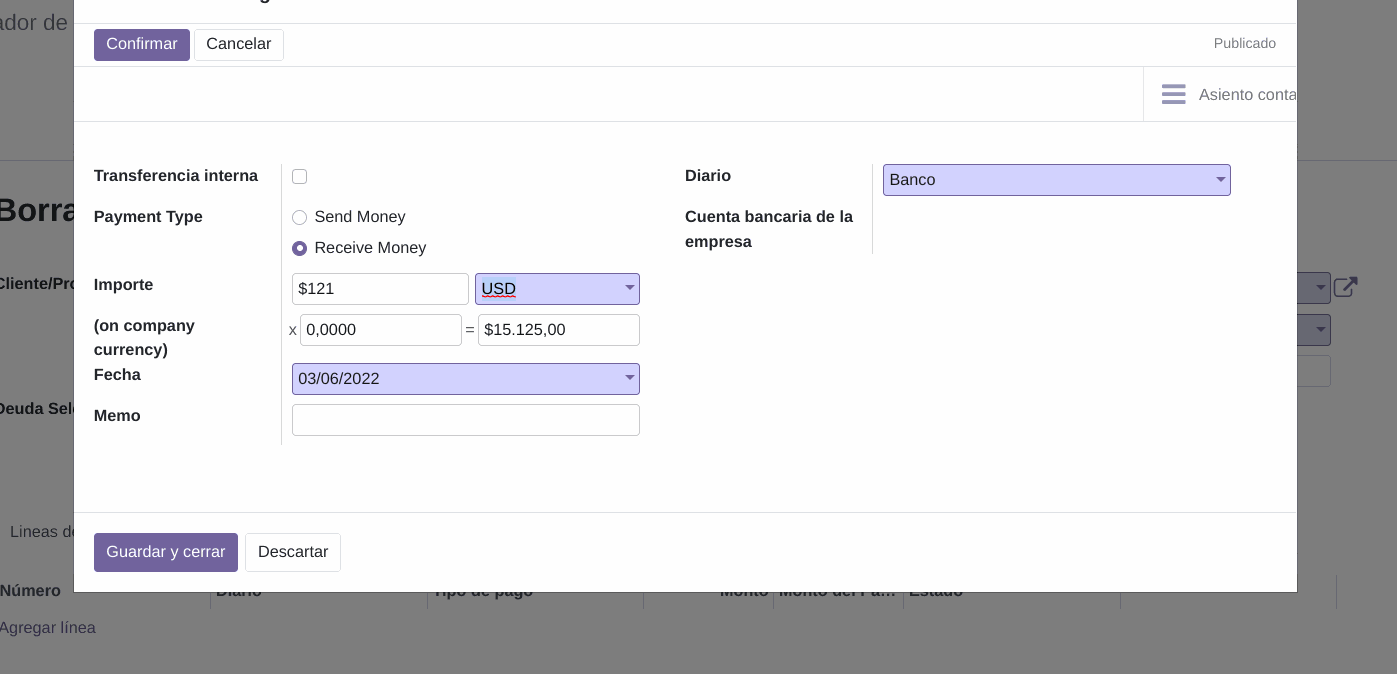Click external link icon in background form
1397x674 pixels.
point(1346,288)
